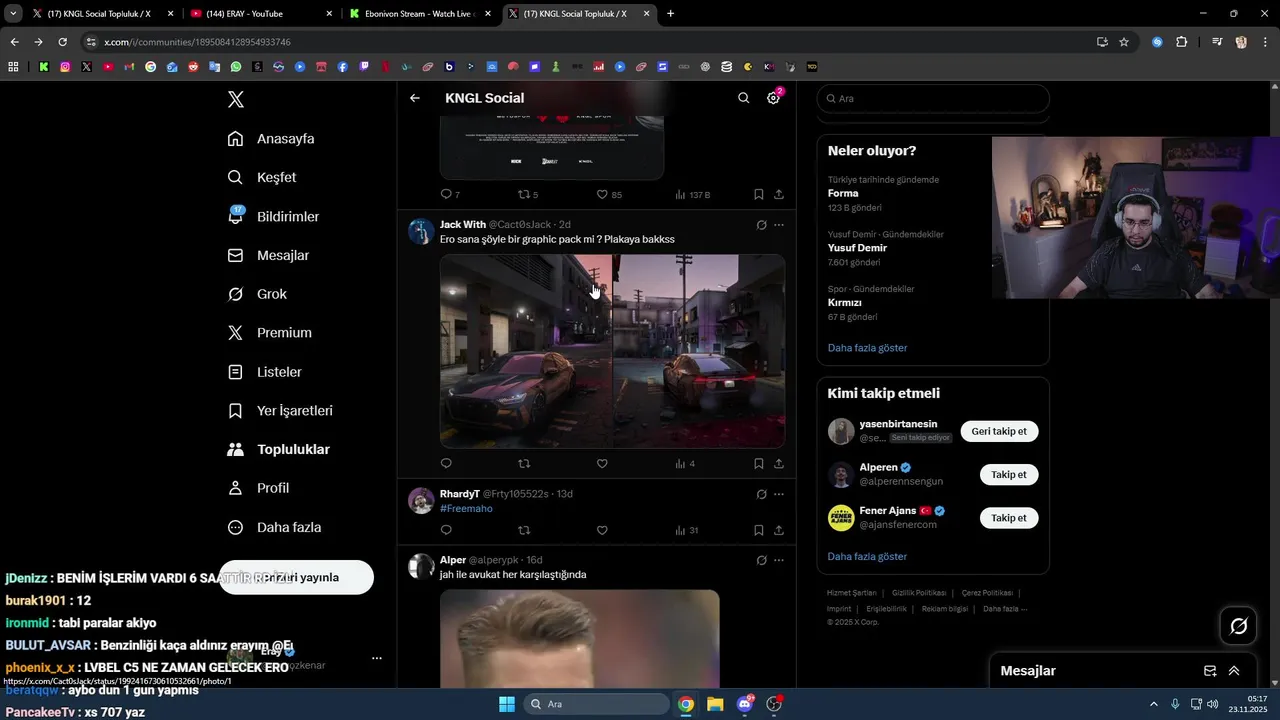Open a new browser tab
This screenshot has height=720, width=1280.
(670, 14)
